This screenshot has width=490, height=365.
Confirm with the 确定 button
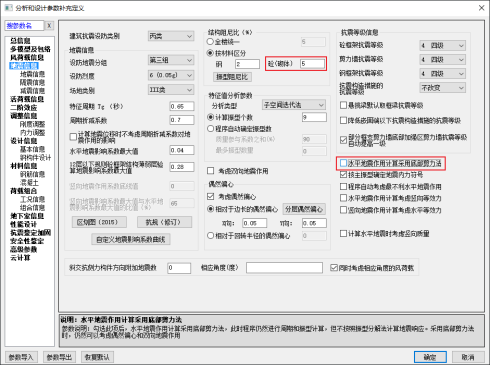pos(430,357)
